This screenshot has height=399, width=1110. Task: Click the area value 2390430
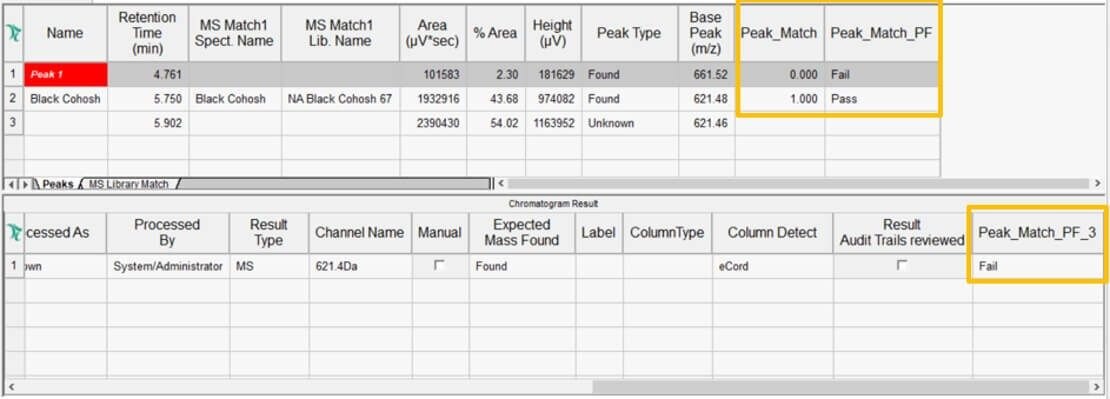(x=433, y=123)
